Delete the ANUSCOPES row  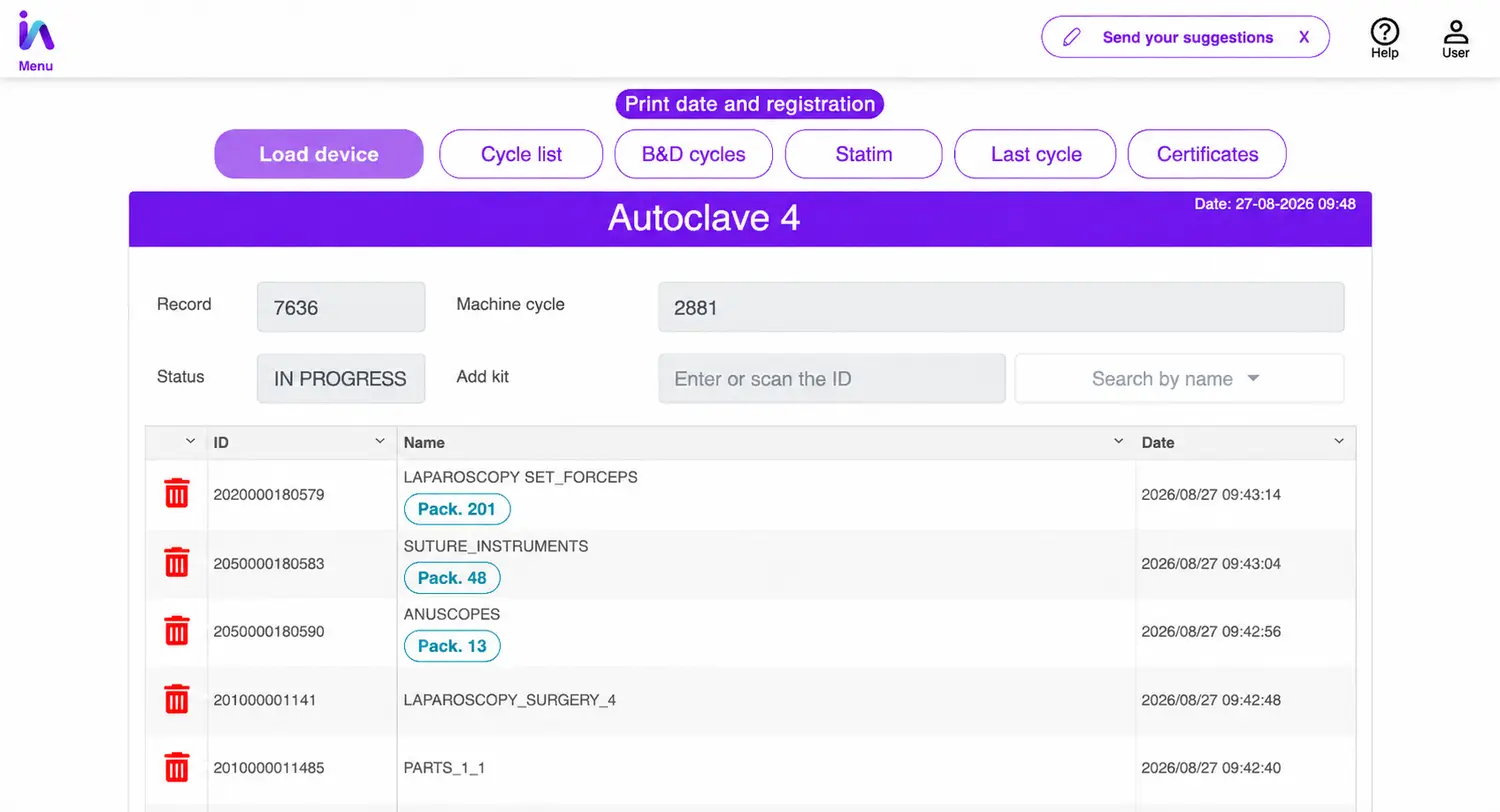pyautogui.click(x=176, y=631)
